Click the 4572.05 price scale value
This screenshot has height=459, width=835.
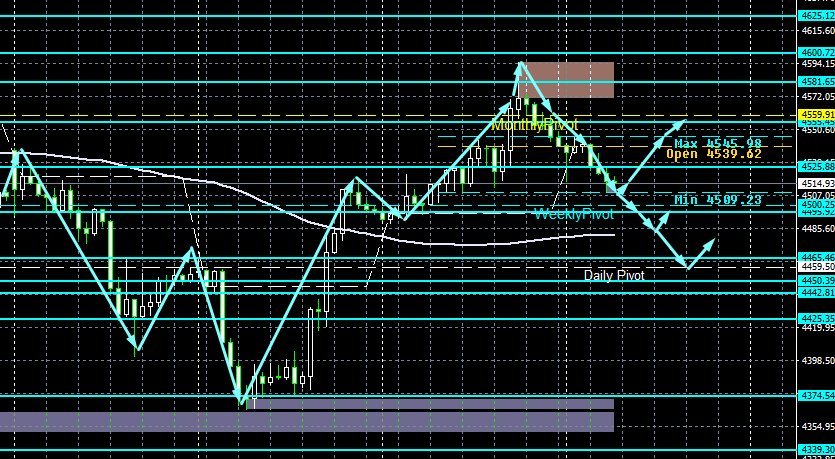pos(817,96)
